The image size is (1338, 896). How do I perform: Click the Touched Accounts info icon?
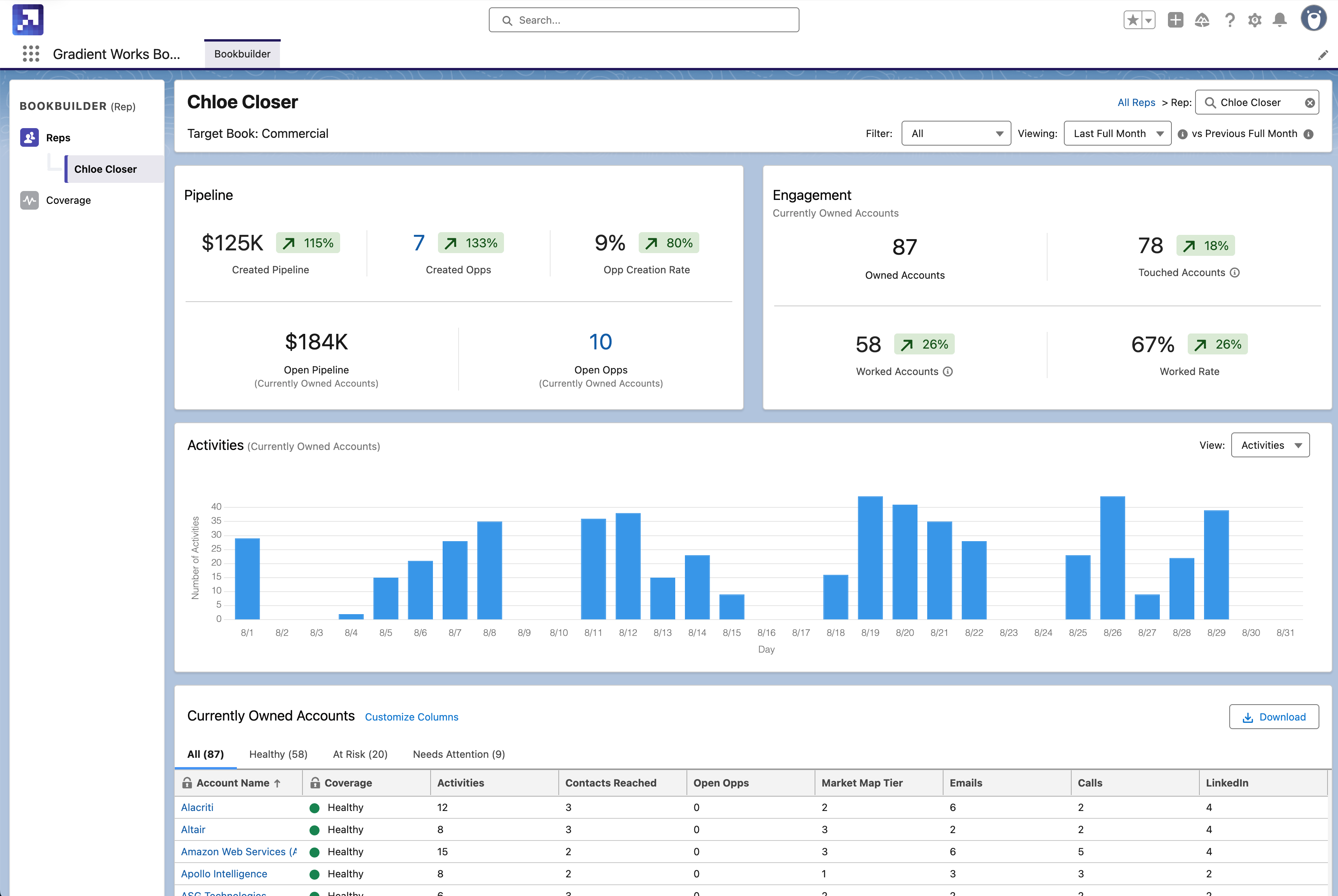pos(1235,273)
